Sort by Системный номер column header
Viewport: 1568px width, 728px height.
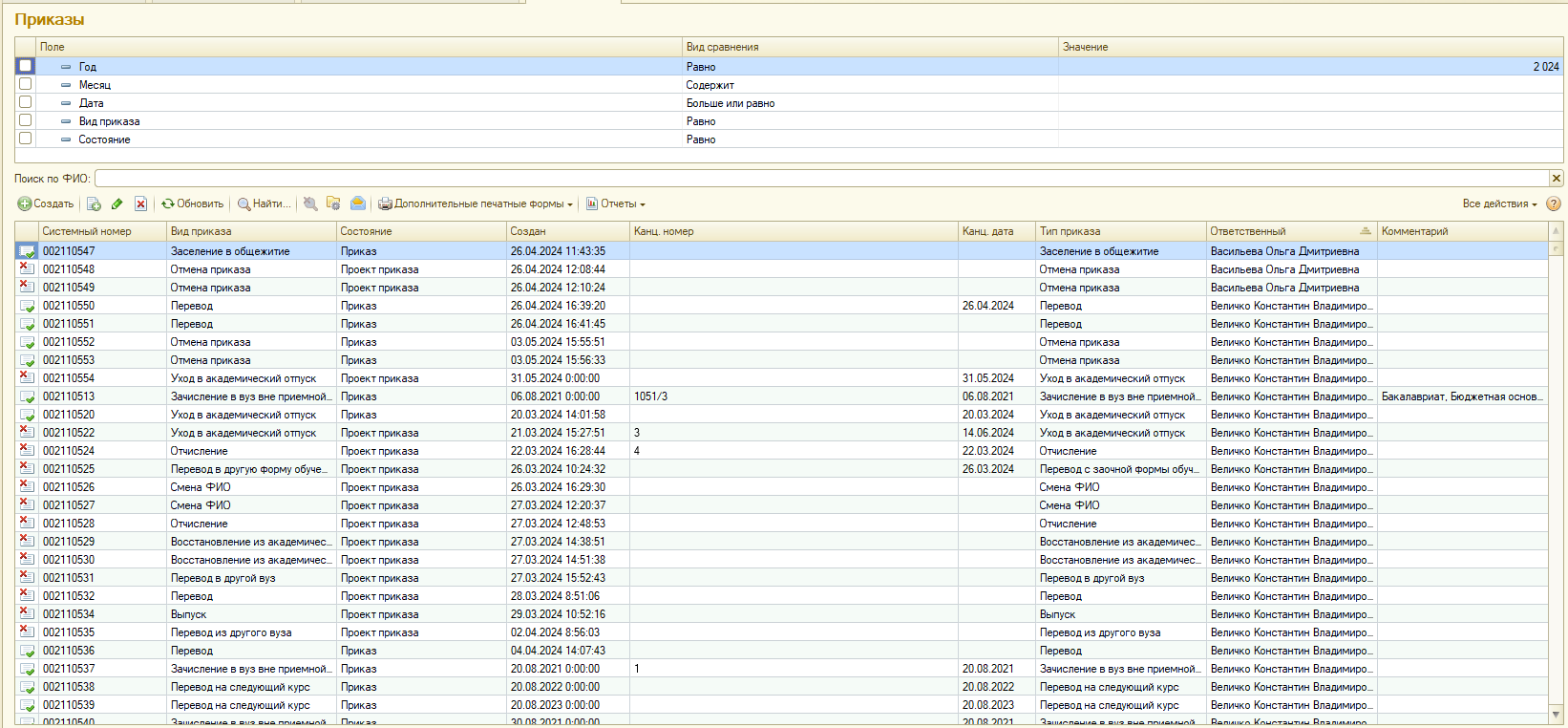coord(102,231)
